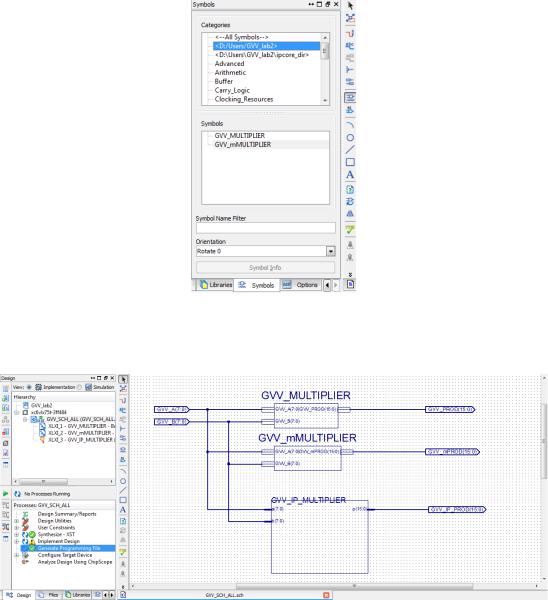Click the green Run process arrow
548x600 pixels.
(5, 494)
